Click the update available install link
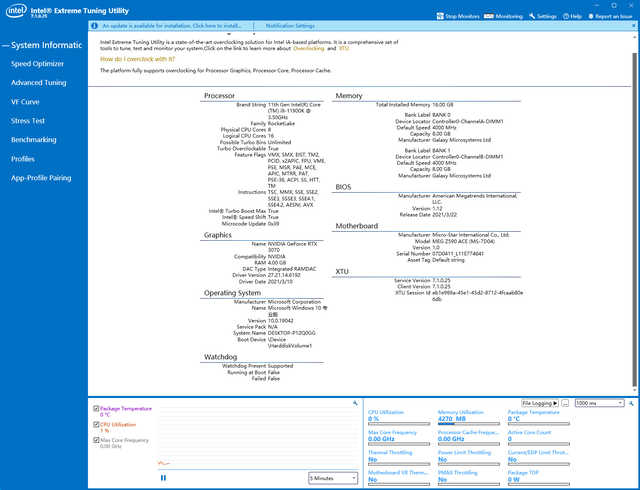The image size is (640, 490). click(172, 26)
